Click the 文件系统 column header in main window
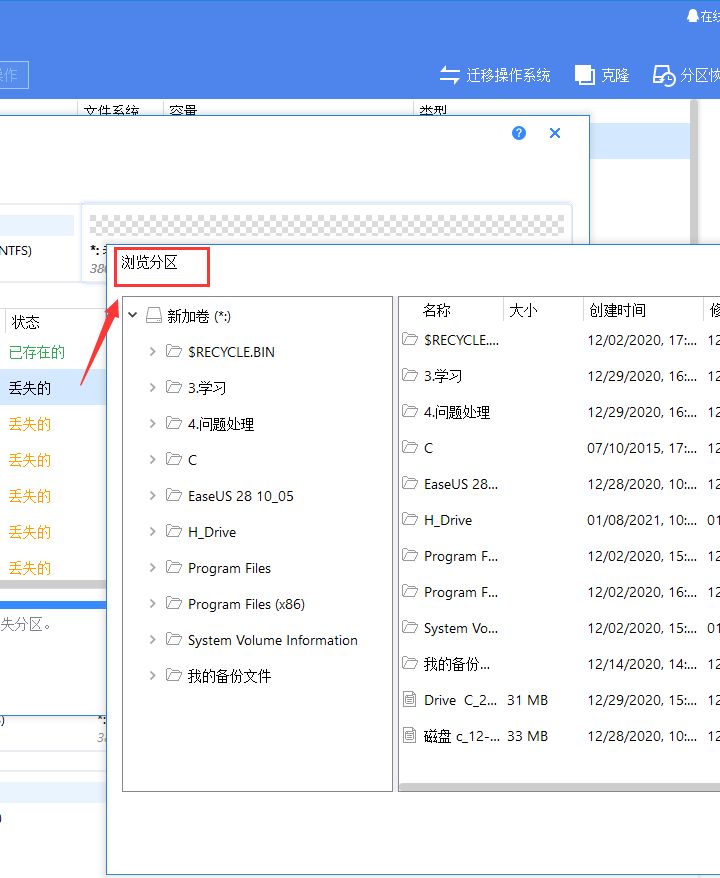 (111, 110)
